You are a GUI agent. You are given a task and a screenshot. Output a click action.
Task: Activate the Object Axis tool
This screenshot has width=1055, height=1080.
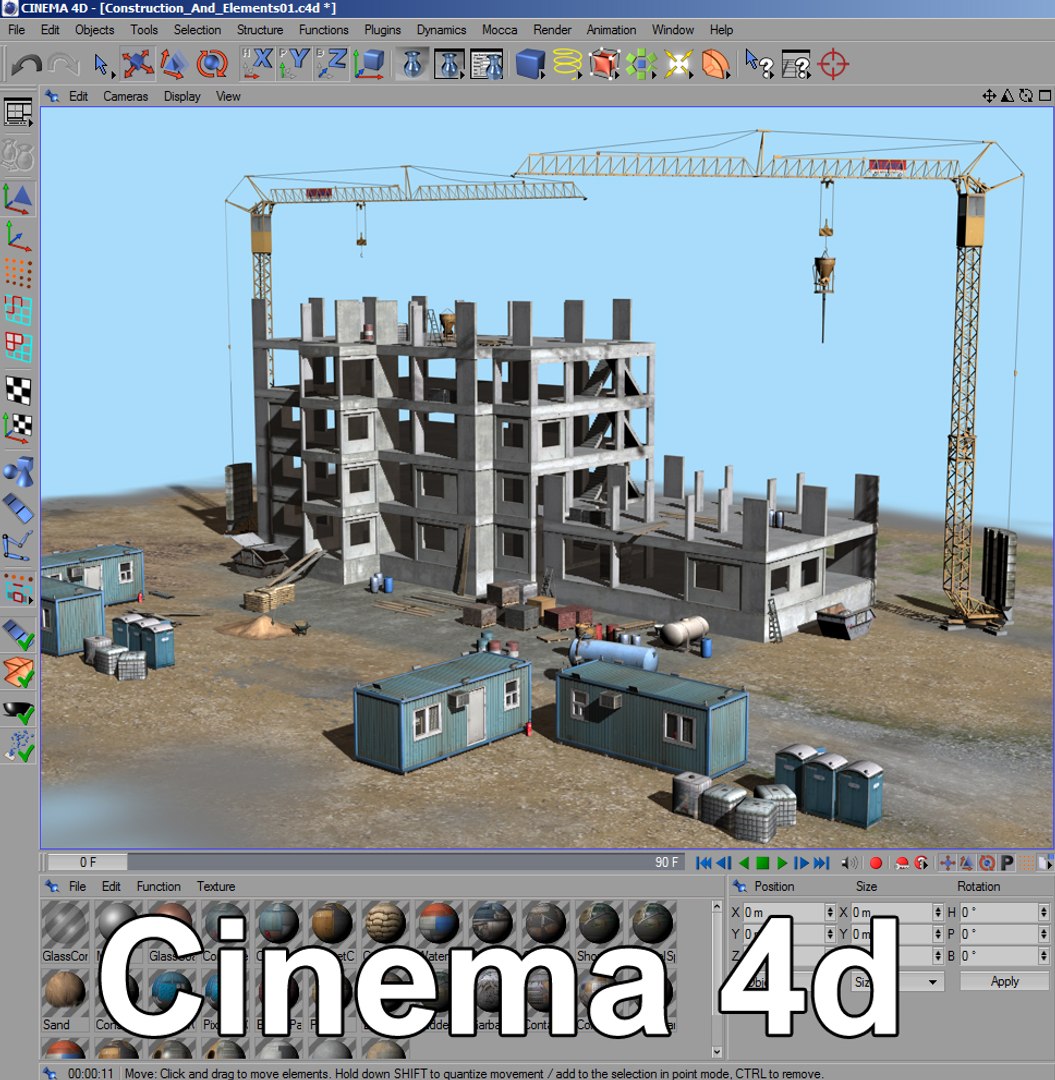pos(18,236)
